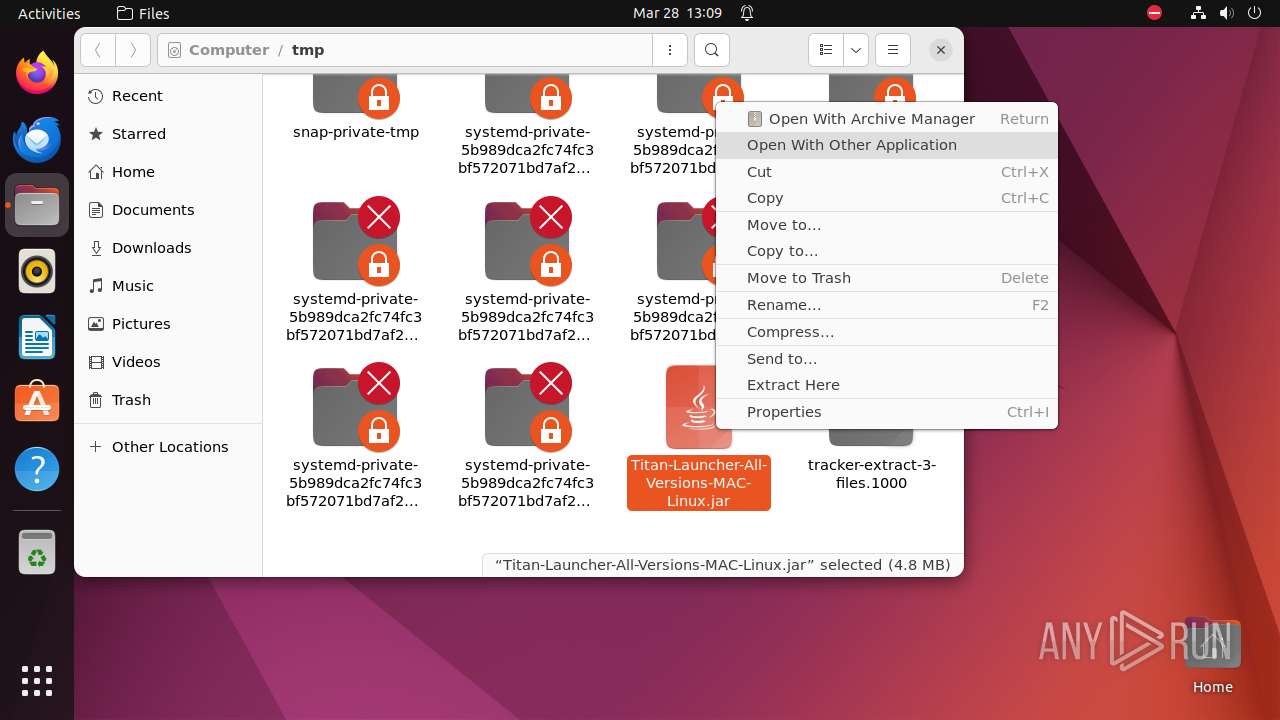Choose Compress… from context menu
Viewport: 1280px width, 720px height.
887,332
